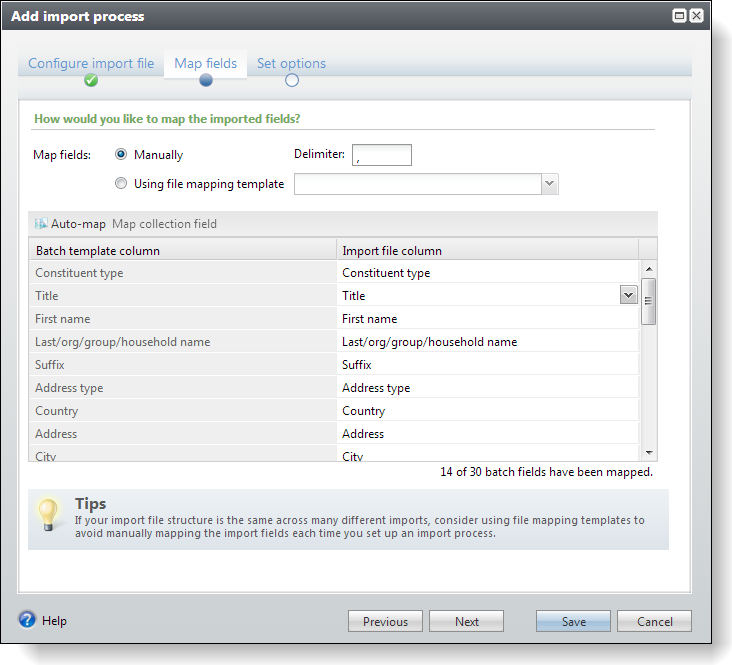
Task: Click the green checkmark under Configure import file
Action: 91,81
